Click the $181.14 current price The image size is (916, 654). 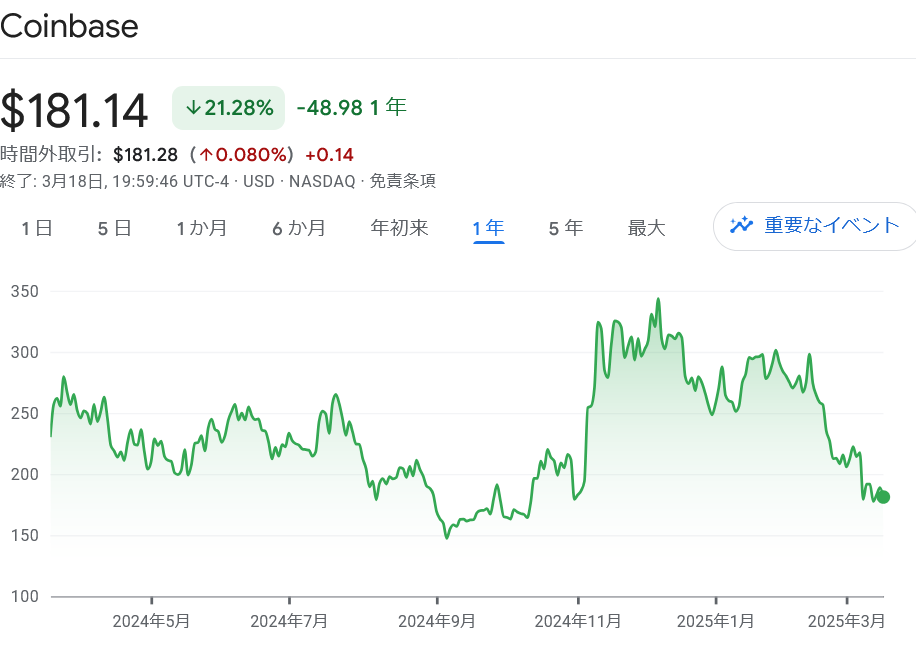(x=75, y=110)
